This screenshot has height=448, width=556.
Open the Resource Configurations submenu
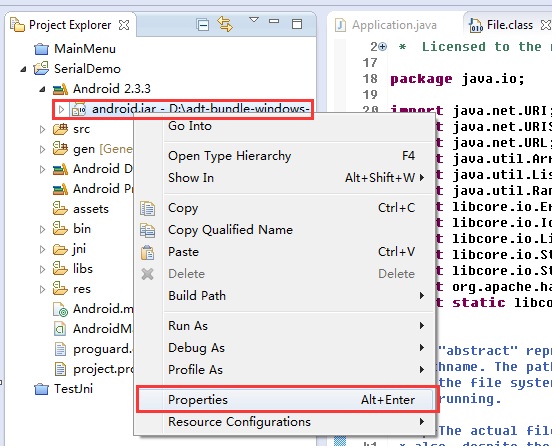285,422
